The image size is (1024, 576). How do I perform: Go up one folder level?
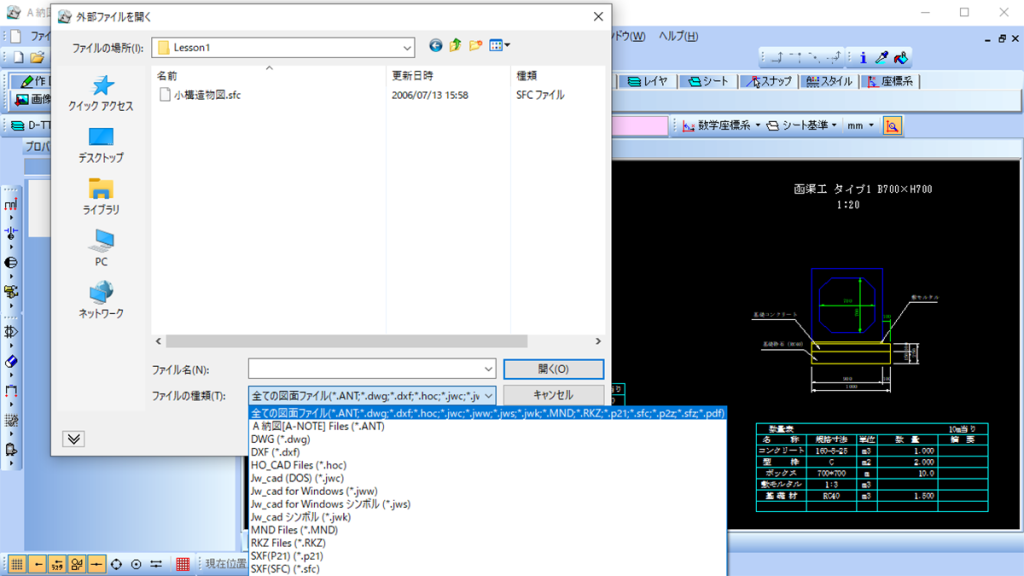455,46
